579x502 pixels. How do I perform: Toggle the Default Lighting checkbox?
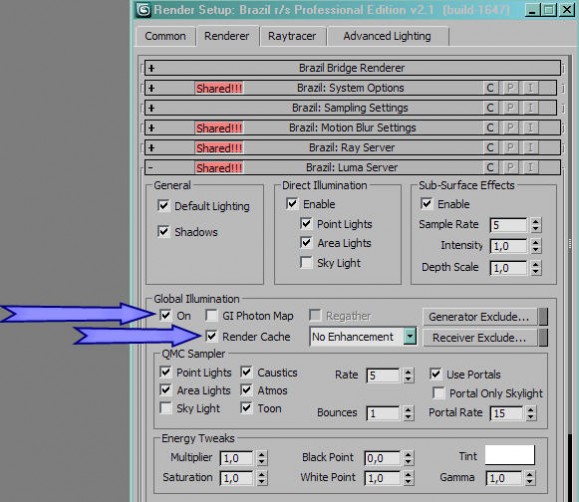[163, 205]
